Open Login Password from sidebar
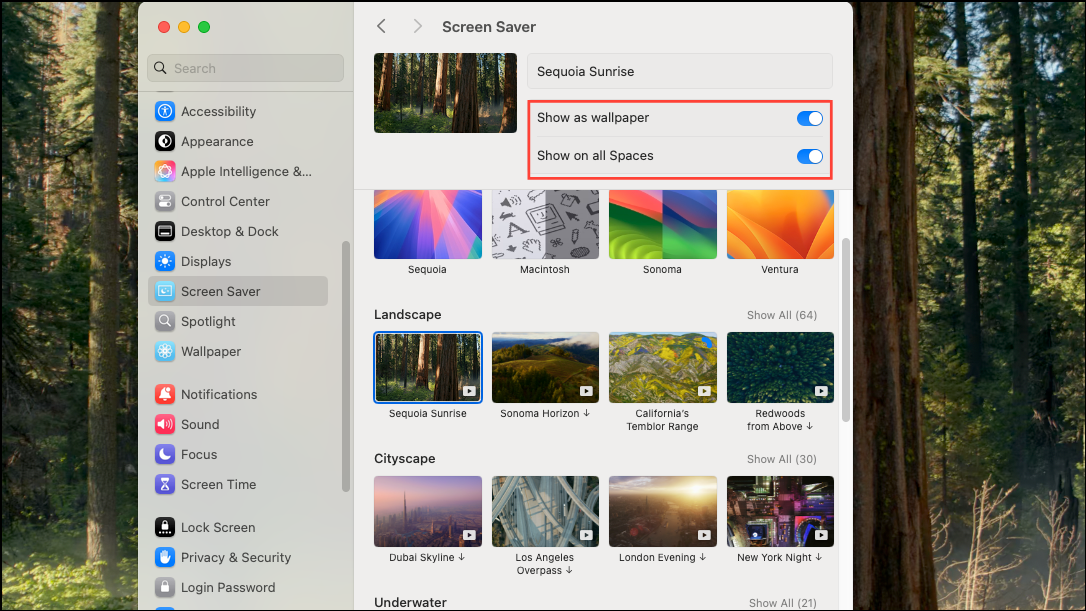 pos(238,587)
